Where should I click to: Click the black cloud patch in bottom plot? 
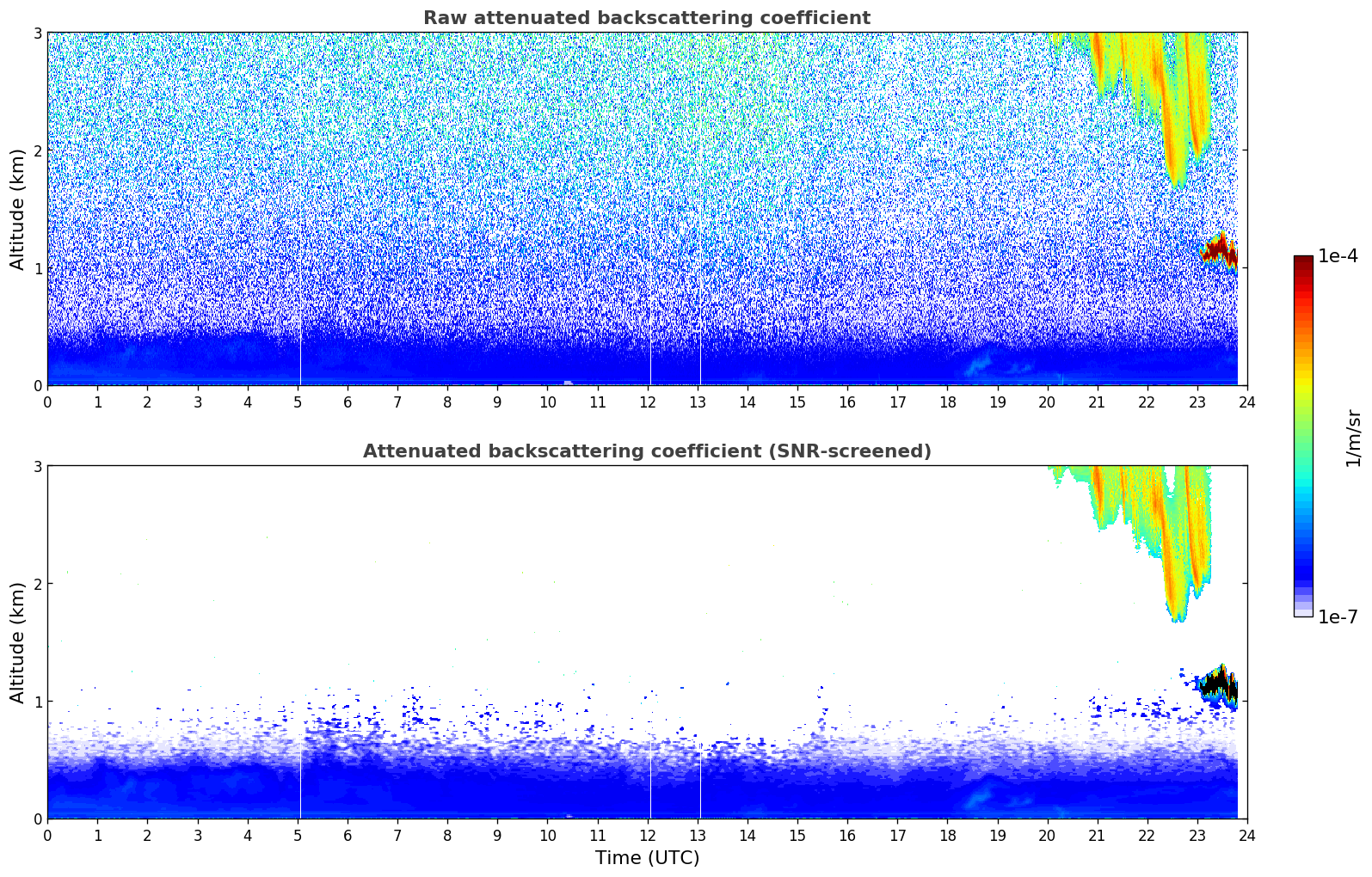point(1220,684)
